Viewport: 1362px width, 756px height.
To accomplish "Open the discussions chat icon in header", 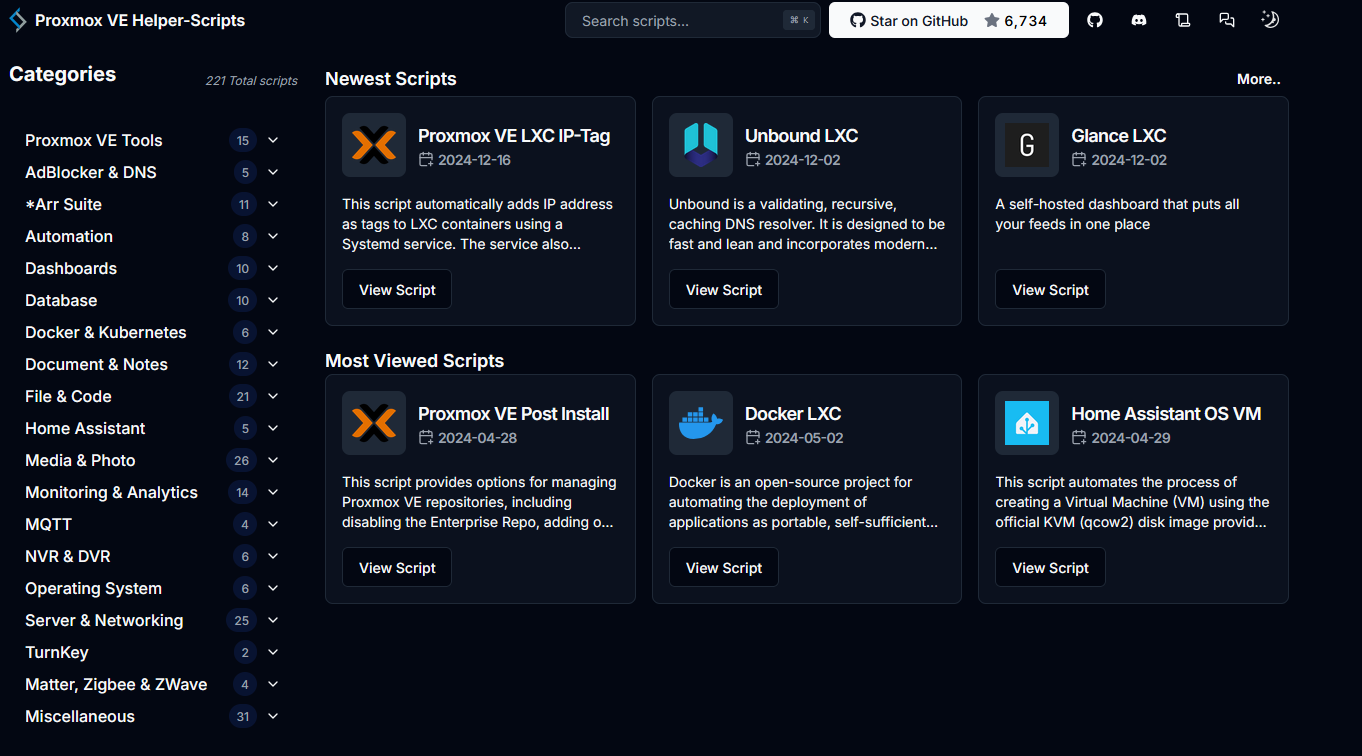I will pos(1227,19).
